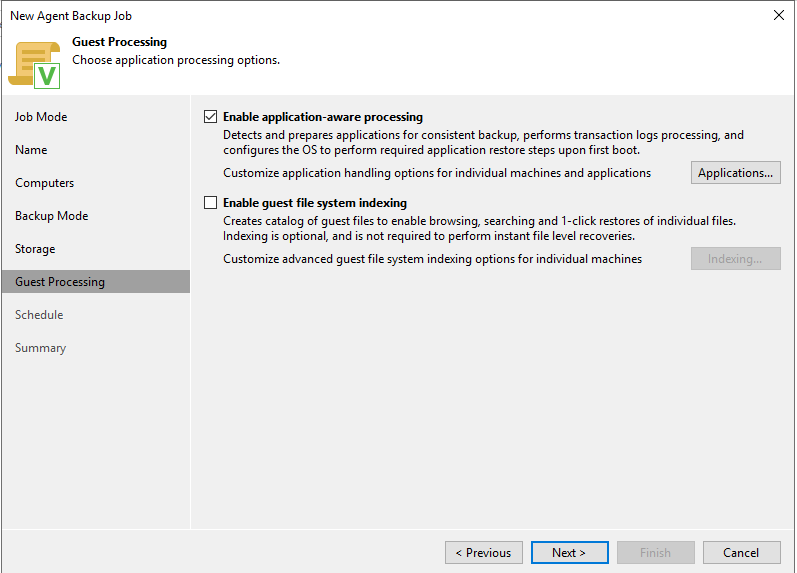
Task: Click the Schedule step in sidebar
Action: [39, 315]
